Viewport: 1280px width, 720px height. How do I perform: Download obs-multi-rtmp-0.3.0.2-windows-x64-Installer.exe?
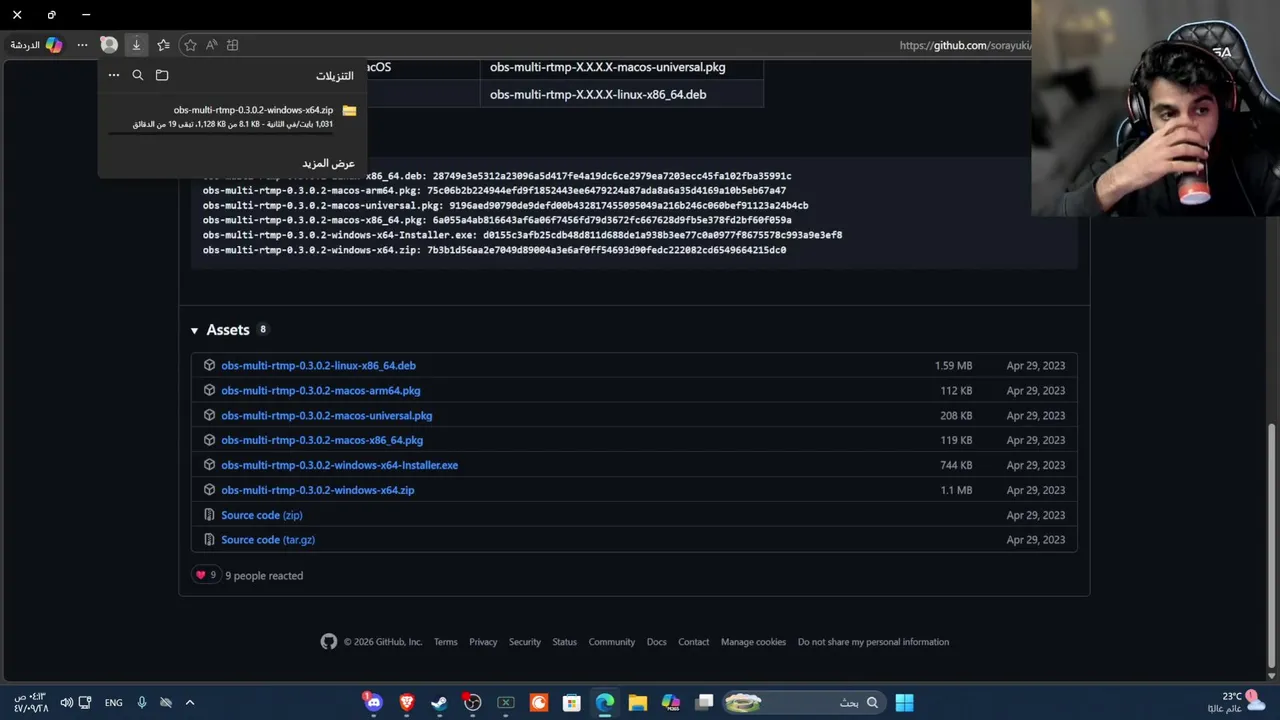tap(339, 465)
